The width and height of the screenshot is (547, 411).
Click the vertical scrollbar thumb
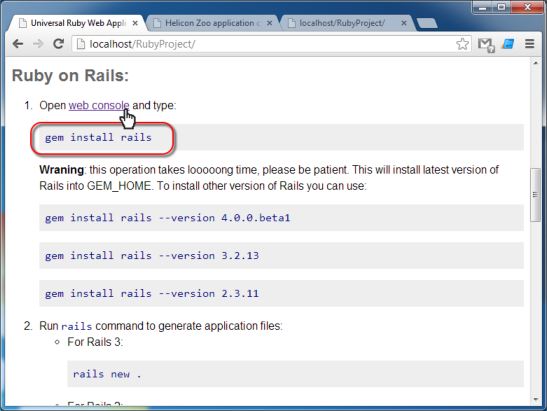(x=535, y=194)
